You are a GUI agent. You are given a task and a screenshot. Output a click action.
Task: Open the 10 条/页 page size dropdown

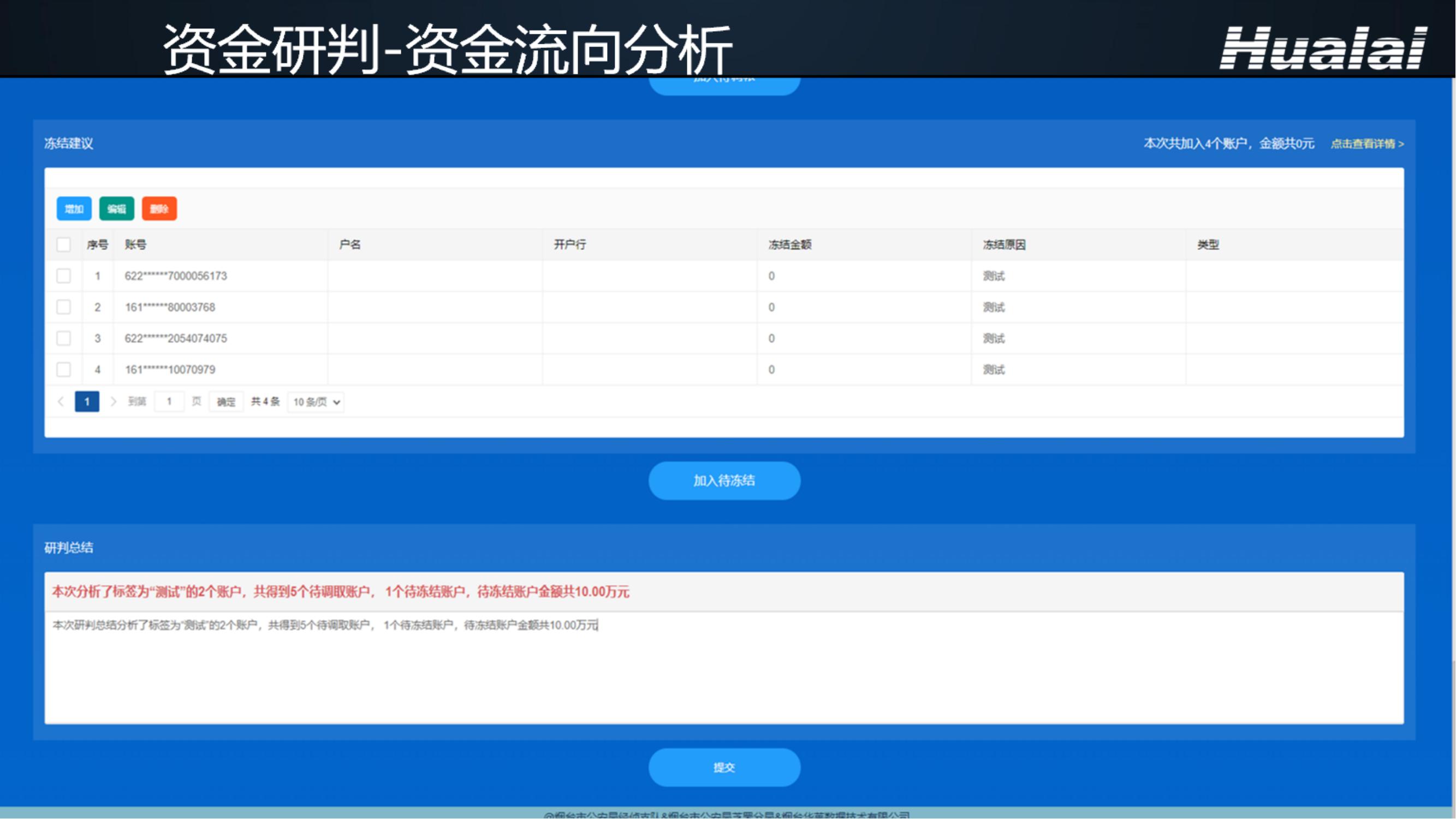click(316, 402)
